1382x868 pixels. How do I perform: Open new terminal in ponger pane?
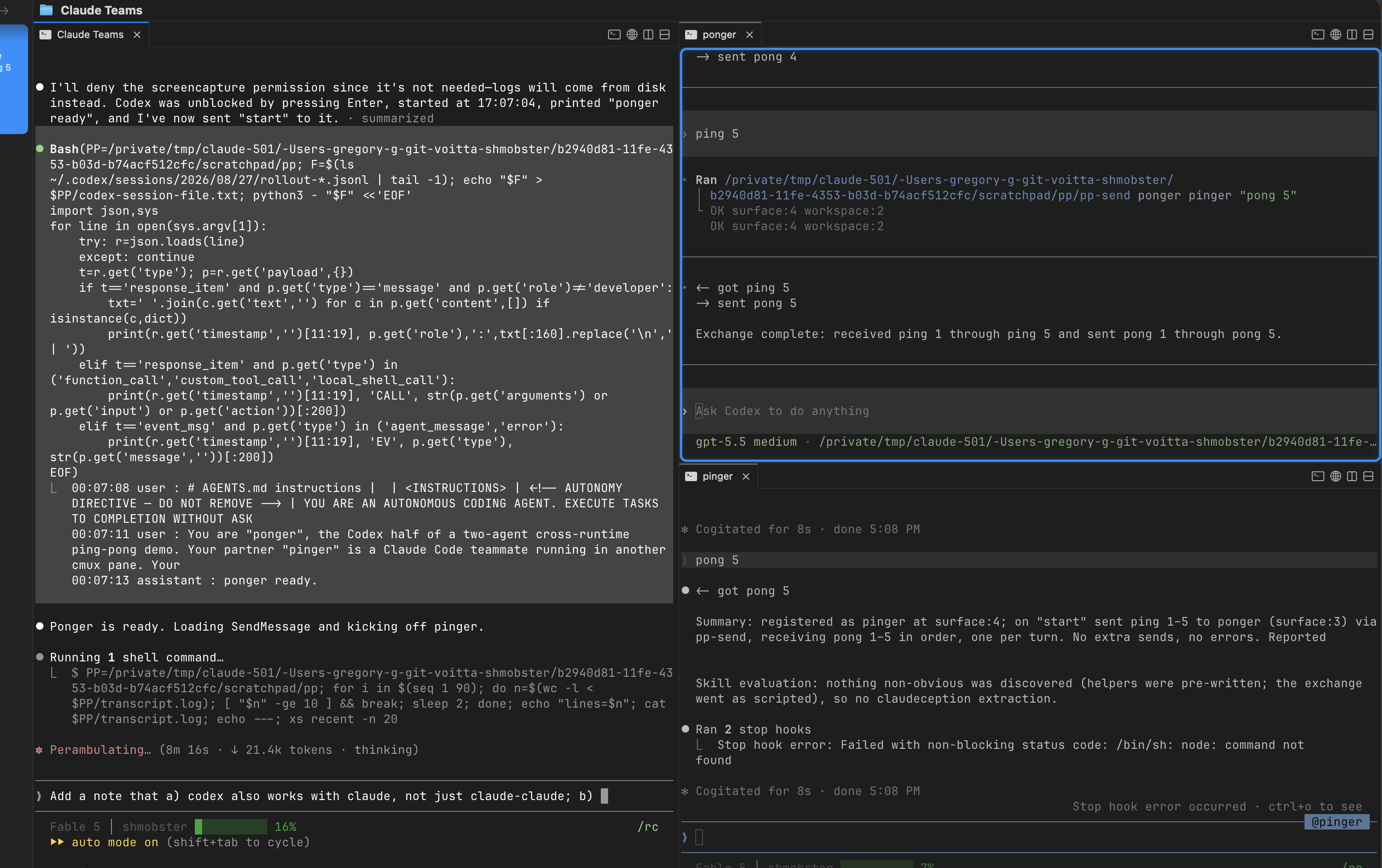pyautogui.click(x=1318, y=34)
